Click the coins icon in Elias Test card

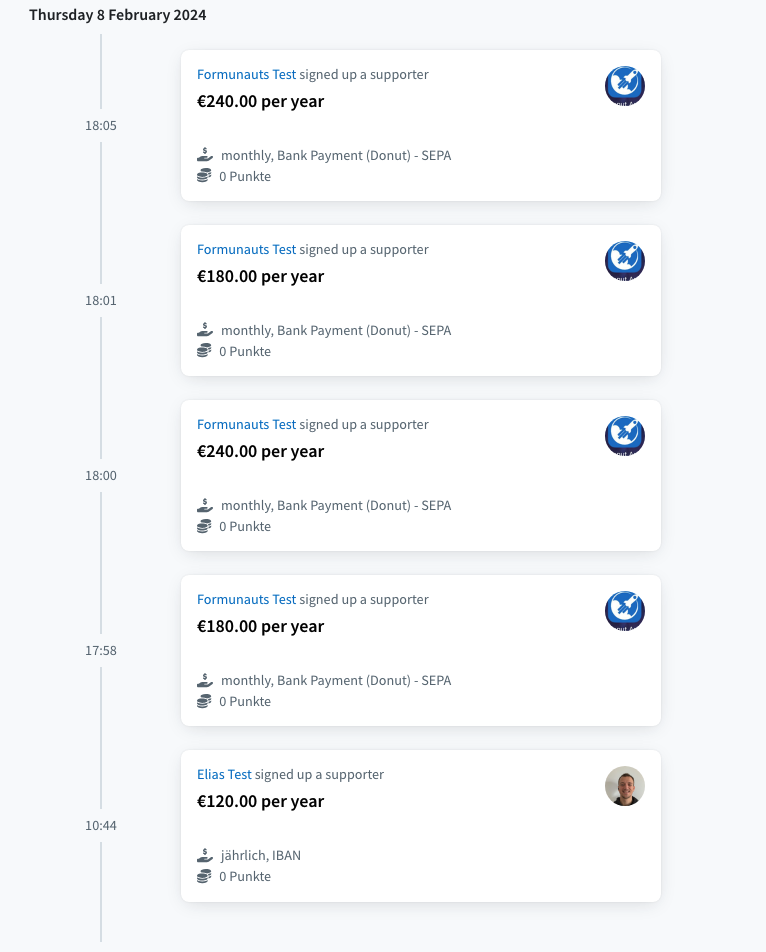204,876
